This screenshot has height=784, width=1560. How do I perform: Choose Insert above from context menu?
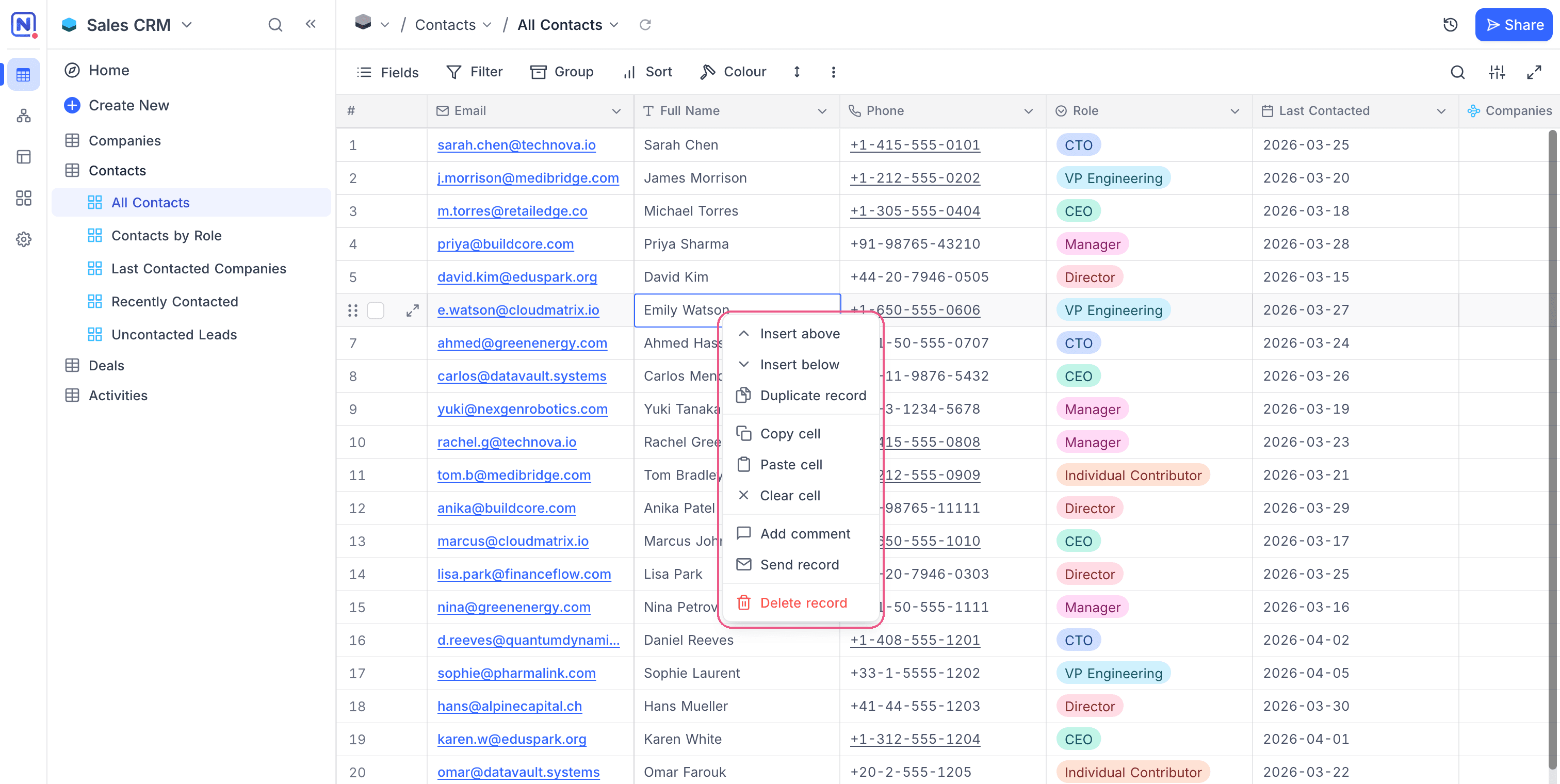tap(801, 334)
